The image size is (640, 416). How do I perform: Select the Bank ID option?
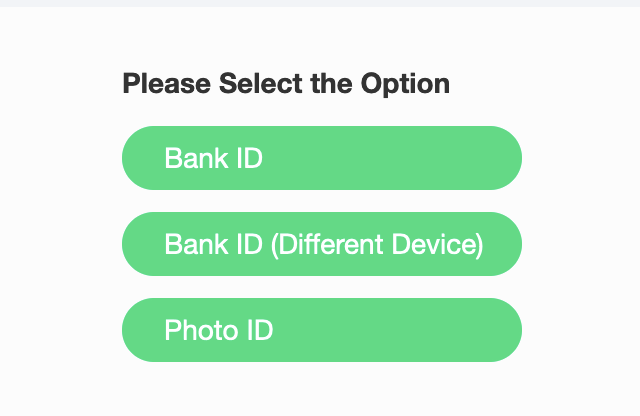coord(322,158)
